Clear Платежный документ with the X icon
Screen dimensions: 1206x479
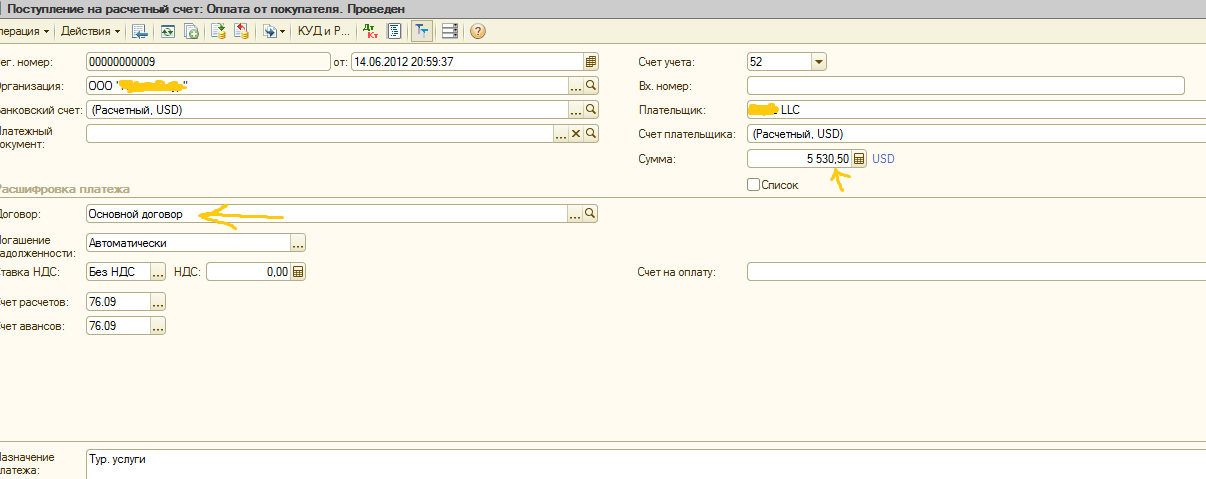point(575,134)
